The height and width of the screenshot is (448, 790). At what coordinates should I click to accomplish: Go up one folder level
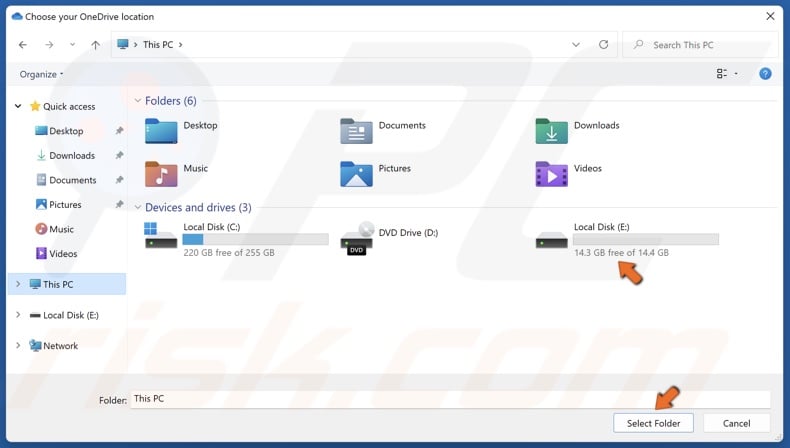95,45
